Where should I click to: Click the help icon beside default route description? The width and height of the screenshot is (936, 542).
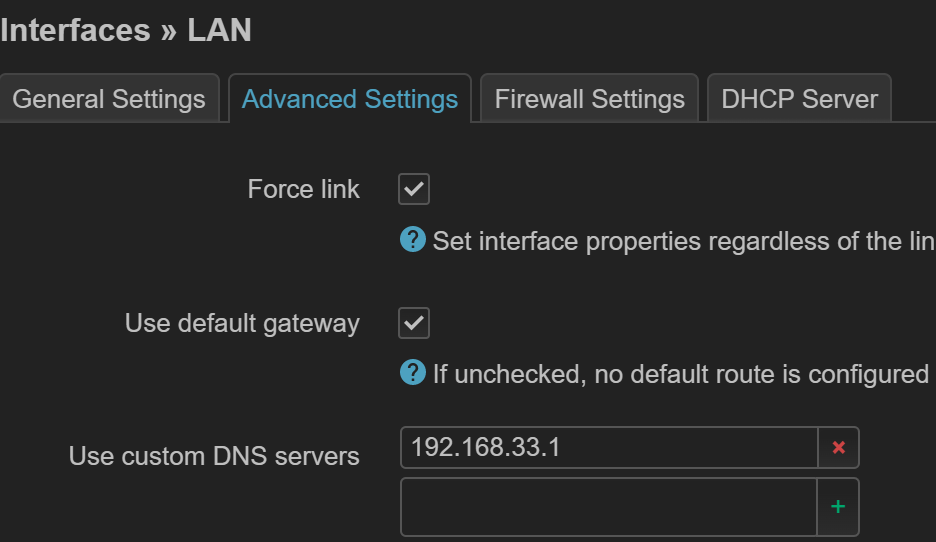click(412, 373)
